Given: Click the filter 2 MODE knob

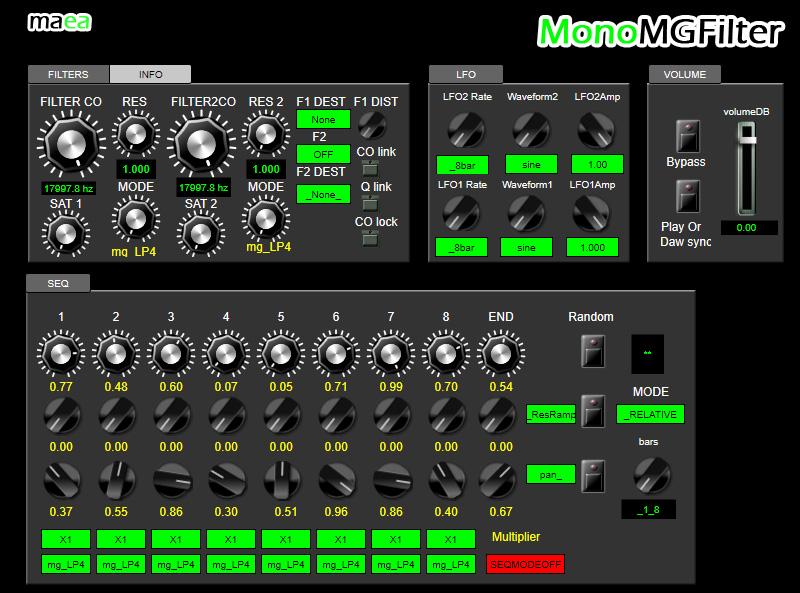Looking at the screenshot, I should 265,219.
